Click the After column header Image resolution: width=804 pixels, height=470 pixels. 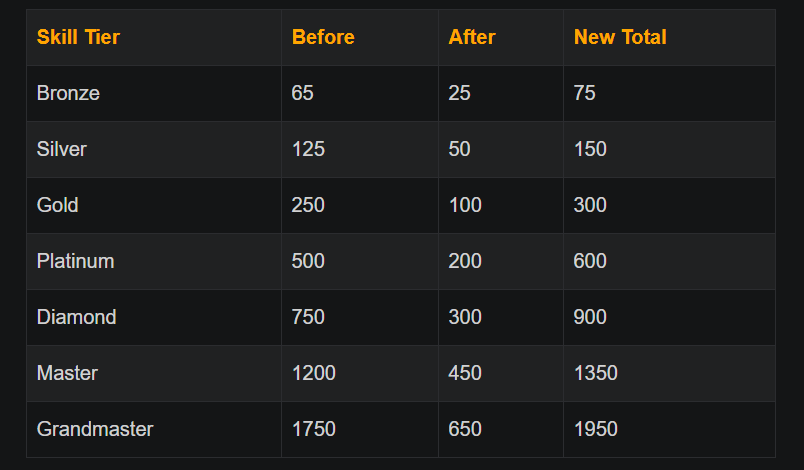(472, 37)
